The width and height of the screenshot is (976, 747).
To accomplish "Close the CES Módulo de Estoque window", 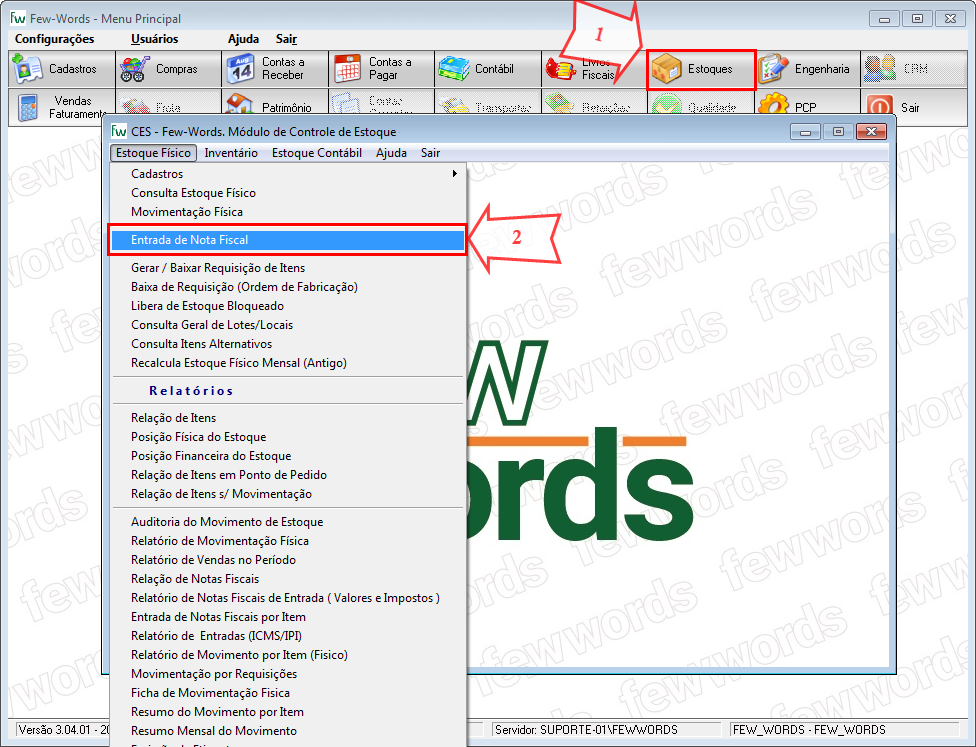I will point(871,131).
